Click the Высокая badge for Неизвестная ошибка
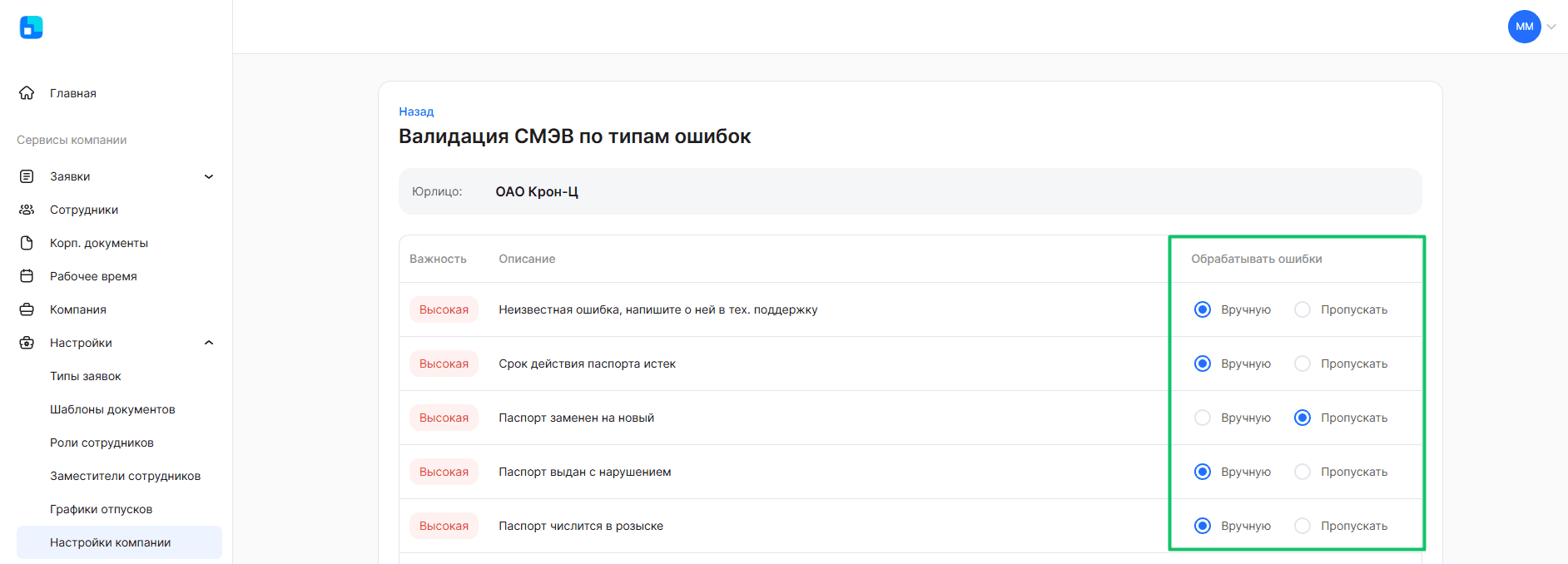This screenshot has width=1568, height=564. pyautogui.click(x=444, y=309)
